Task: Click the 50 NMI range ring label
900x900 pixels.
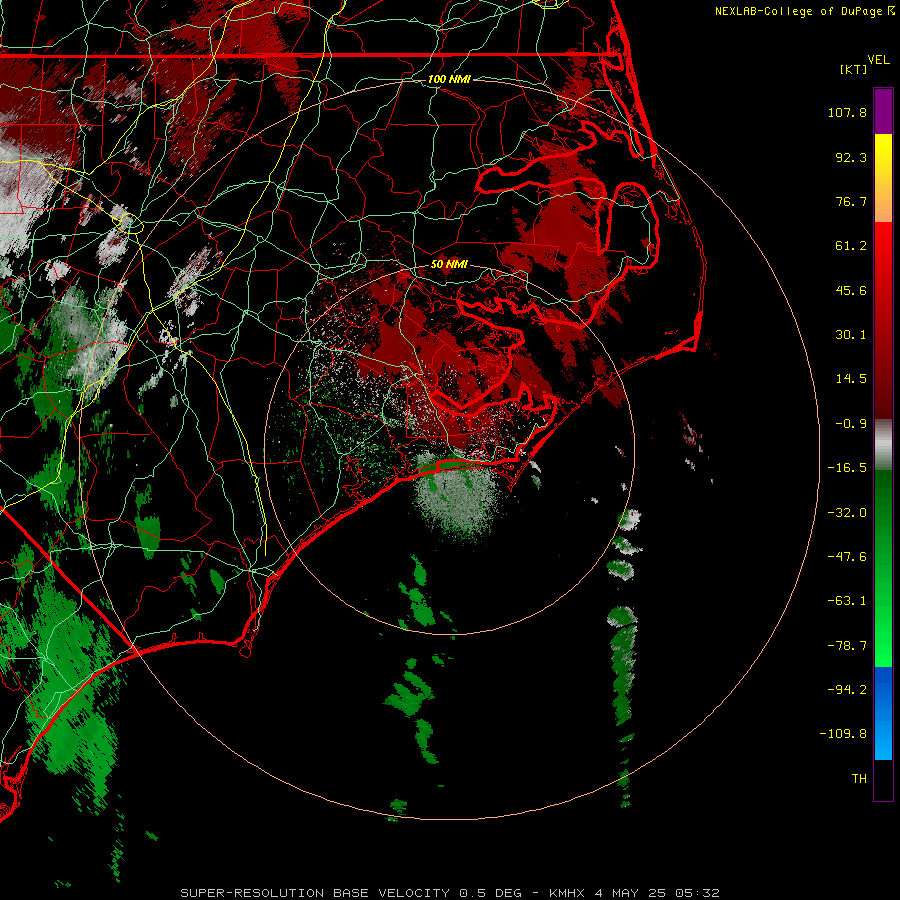Action: point(449,265)
